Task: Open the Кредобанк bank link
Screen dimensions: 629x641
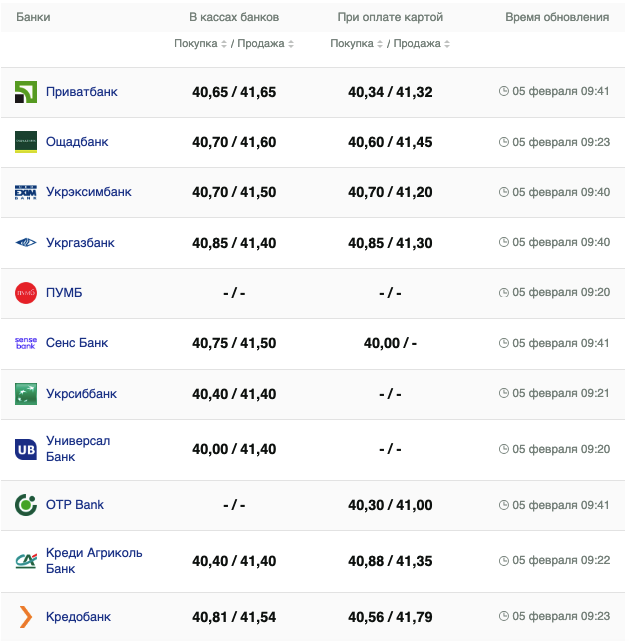Action: tap(78, 617)
